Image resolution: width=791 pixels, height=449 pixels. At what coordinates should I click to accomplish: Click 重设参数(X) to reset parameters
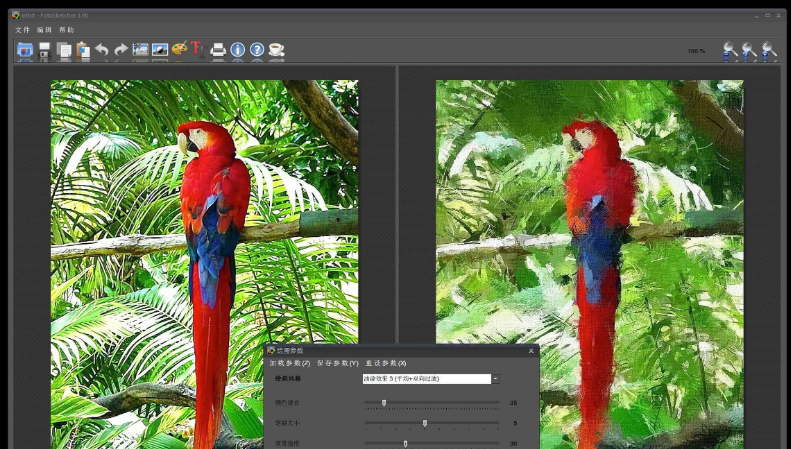pos(385,363)
